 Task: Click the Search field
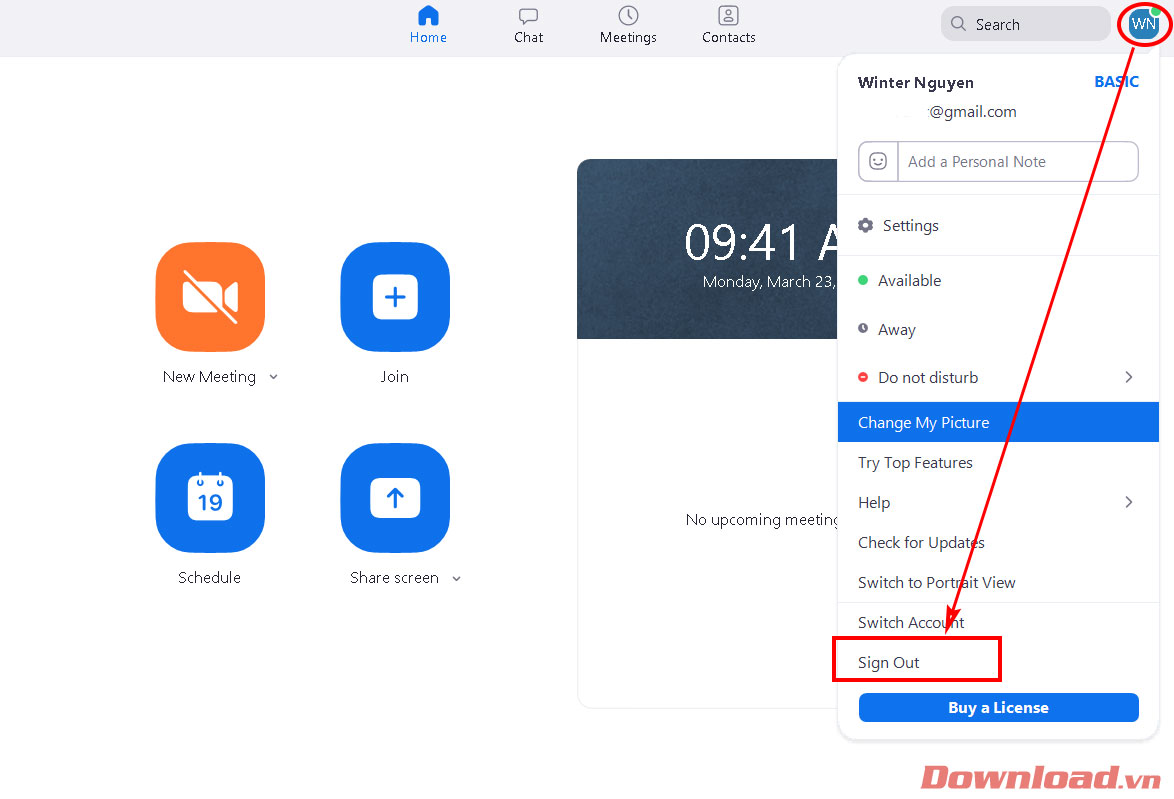click(x=1025, y=24)
